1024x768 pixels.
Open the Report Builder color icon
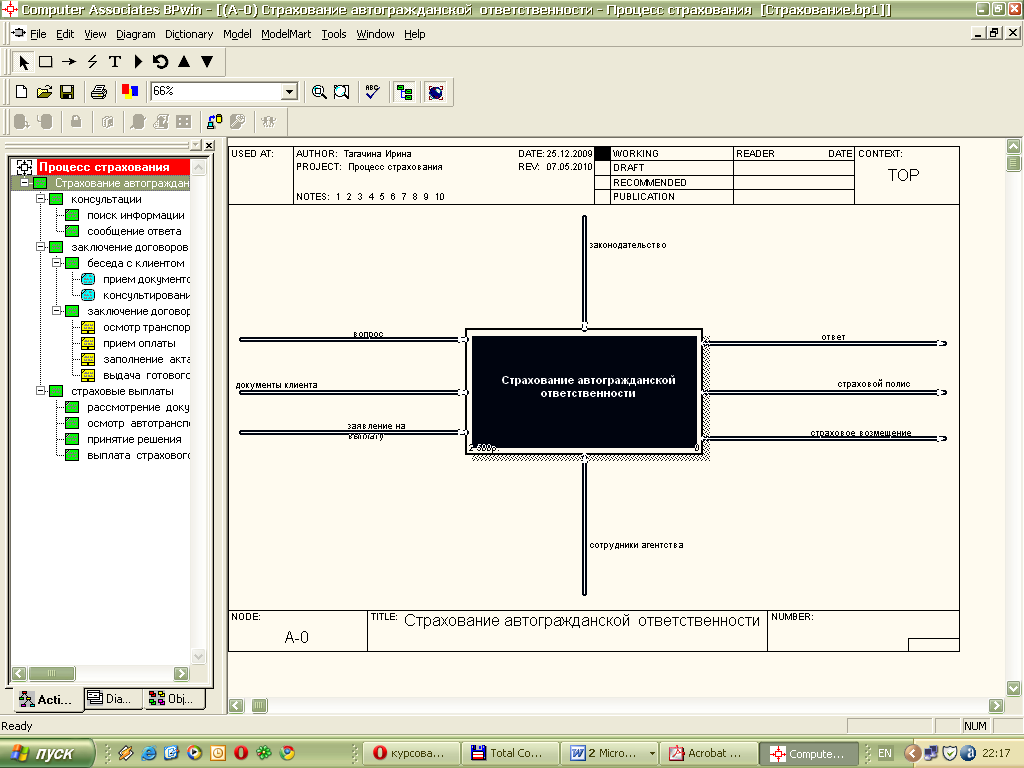(x=130, y=92)
